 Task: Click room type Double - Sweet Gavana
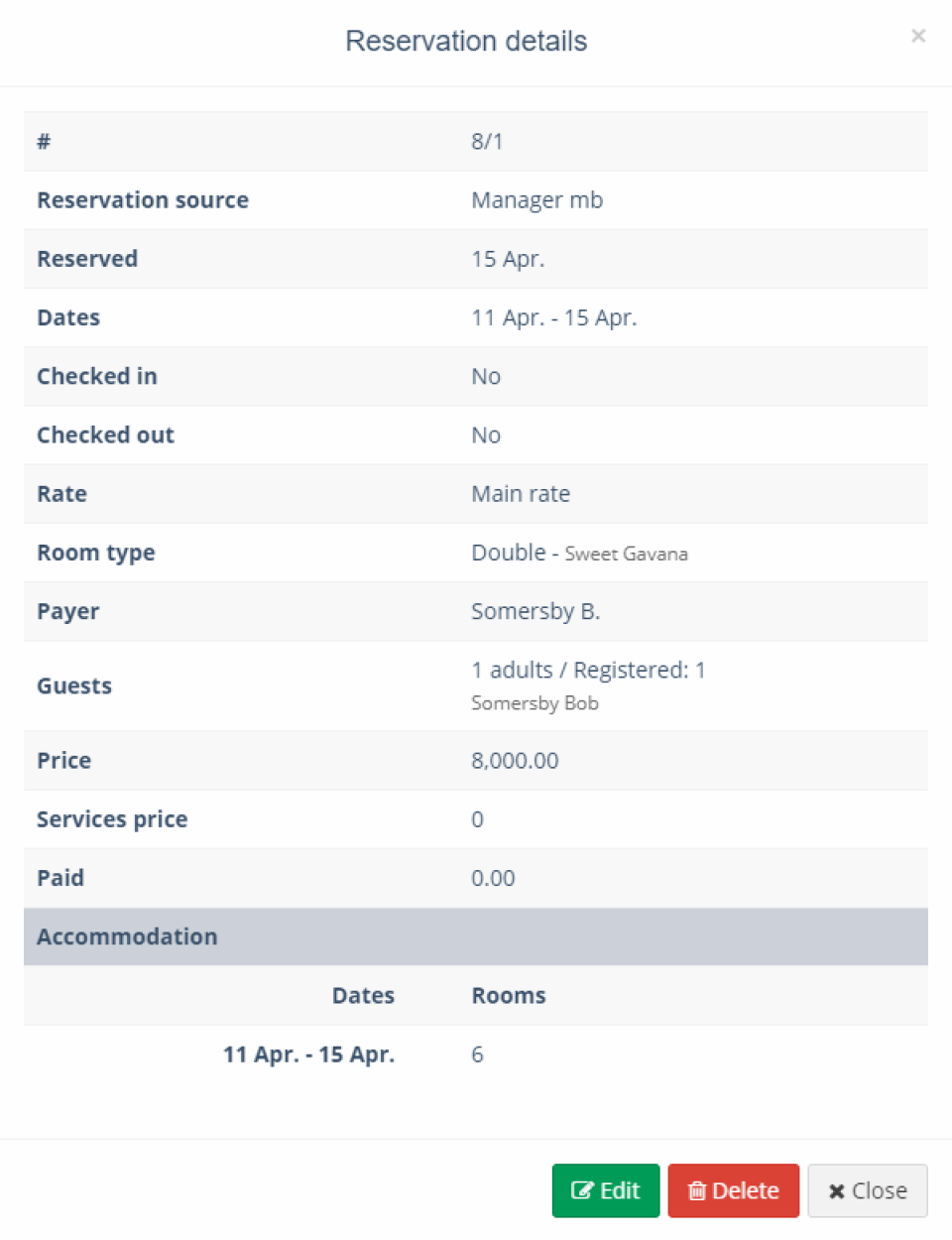coord(580,553)
